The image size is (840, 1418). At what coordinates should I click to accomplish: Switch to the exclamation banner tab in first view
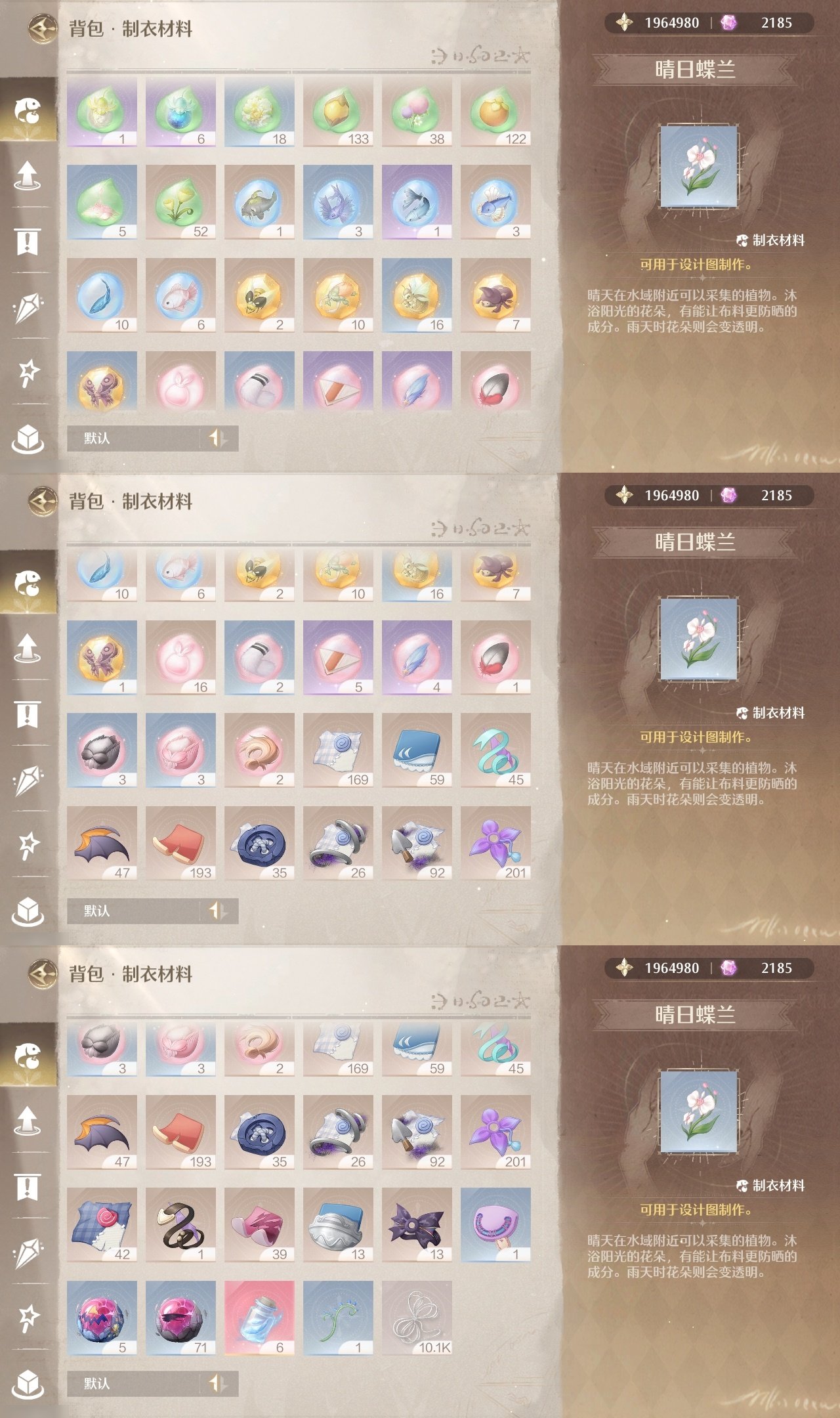pyautogui.click(x=28, y=241)
